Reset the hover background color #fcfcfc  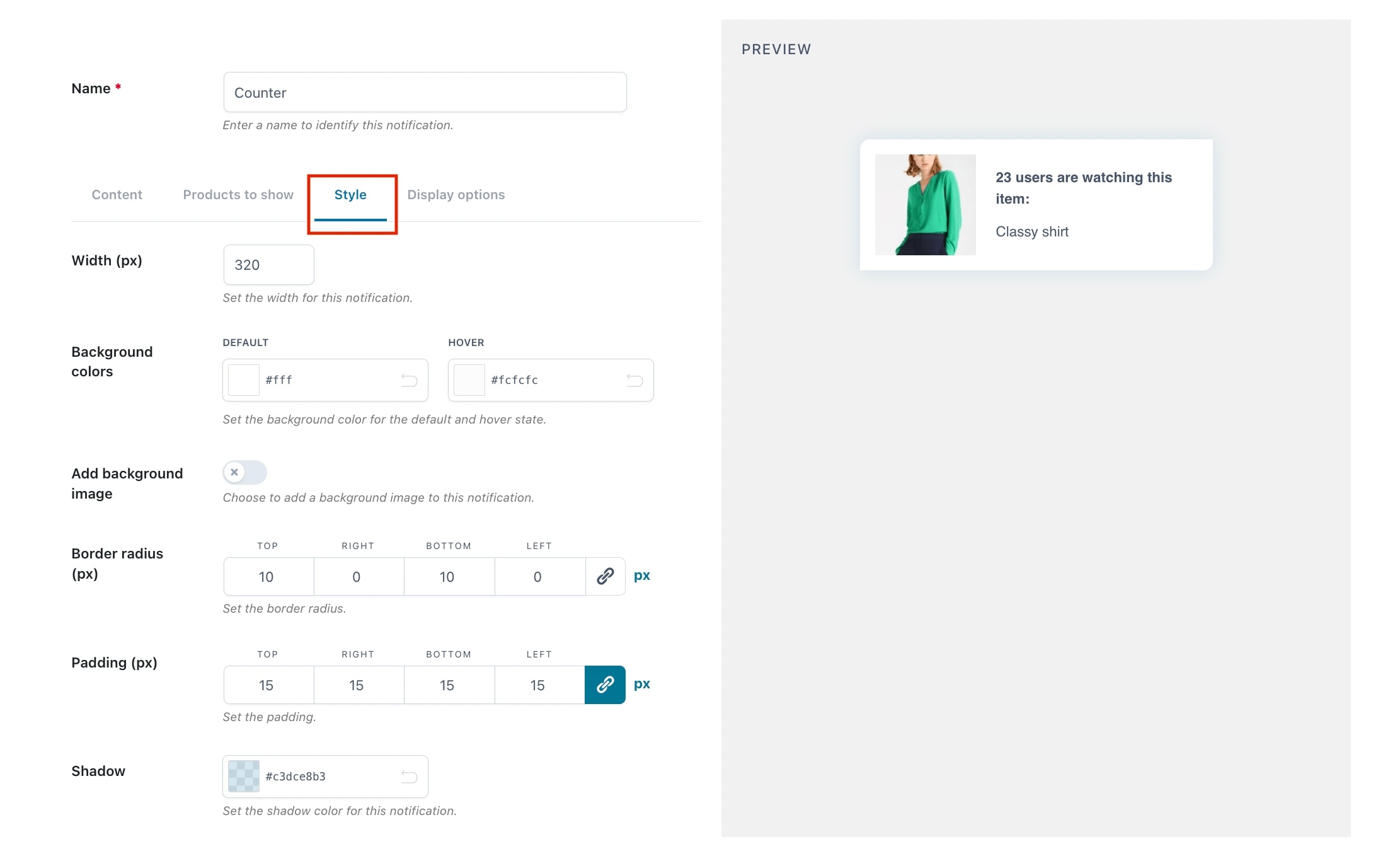(x=634, y=380)
